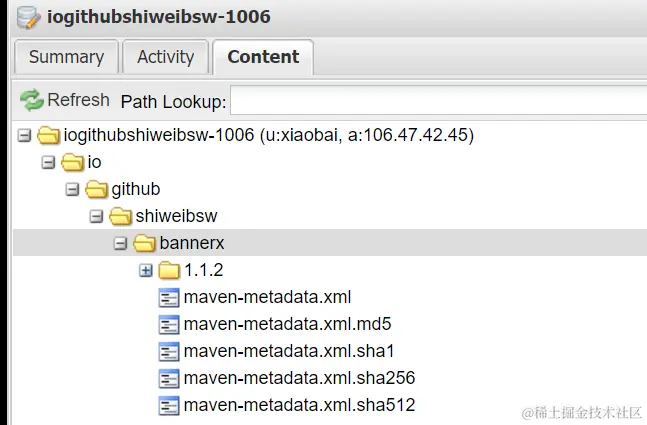
Task: Expand the 1.1.2 folder node
Action: 145,270
